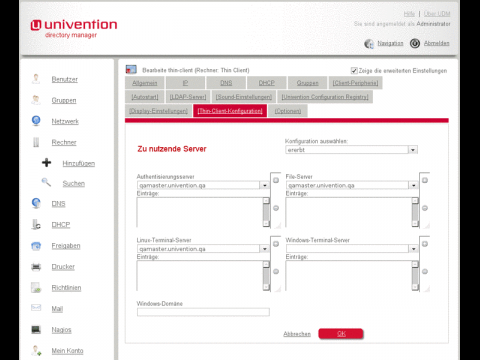Switch to the DHCP tab

click(x=267, y=83)
